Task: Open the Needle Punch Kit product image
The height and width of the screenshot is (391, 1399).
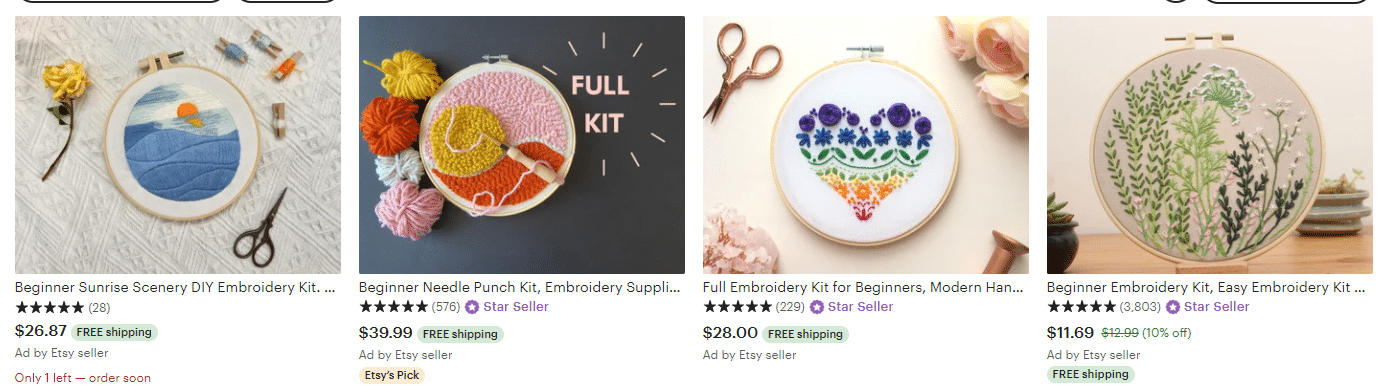Action: [x=522, y=145]
